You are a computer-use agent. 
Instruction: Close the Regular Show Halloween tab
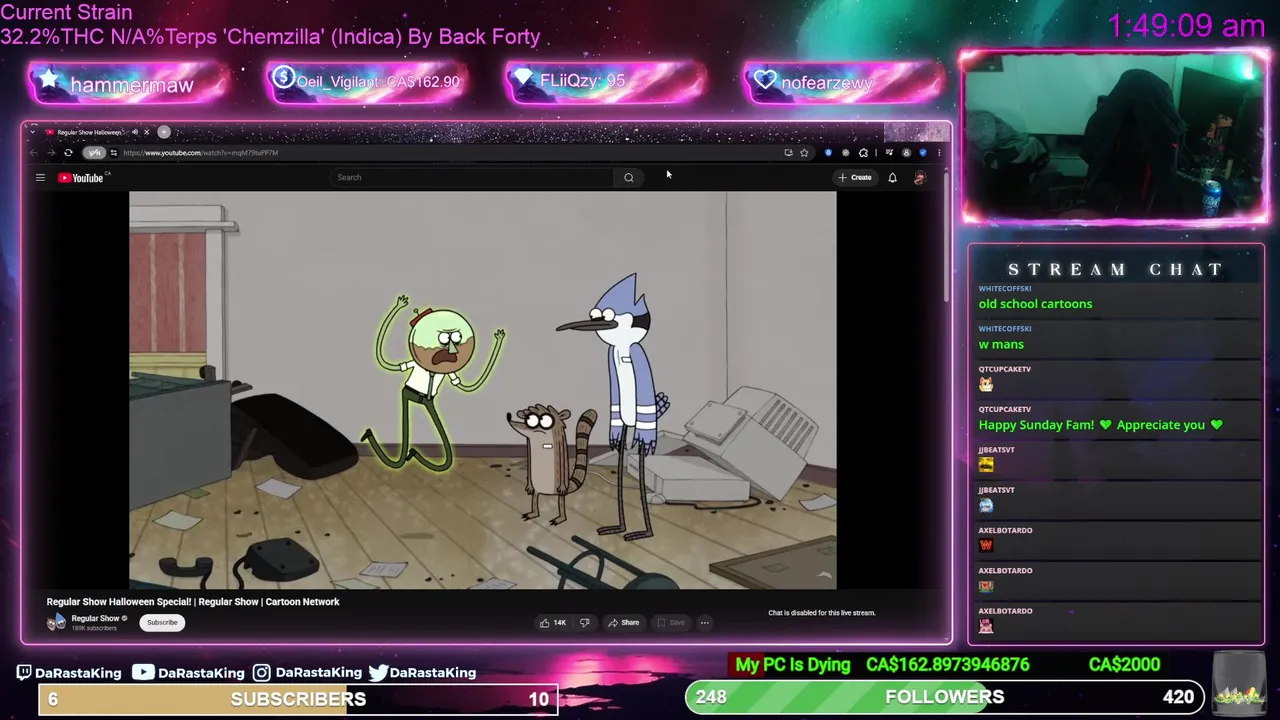[146, 132]
